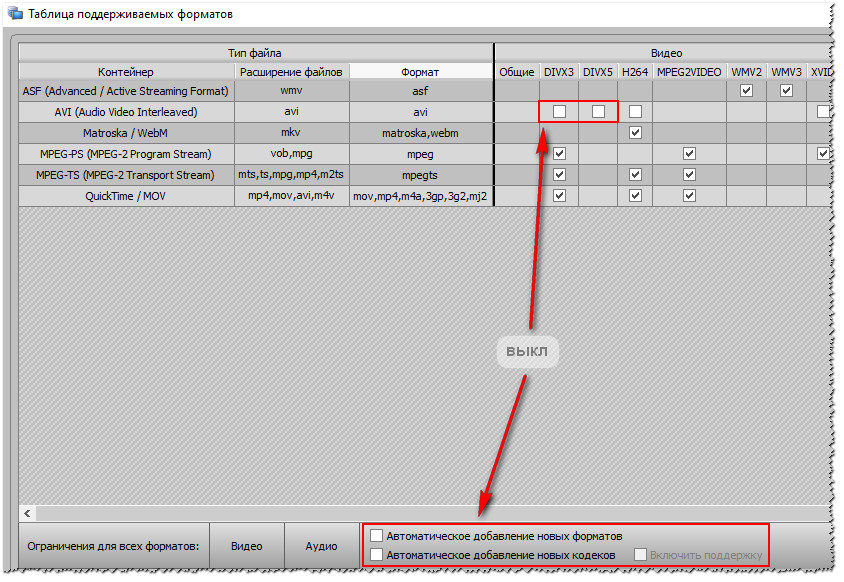Uncheck MPEG2VIDEO in the MPEG-PS row

point(689,154)
